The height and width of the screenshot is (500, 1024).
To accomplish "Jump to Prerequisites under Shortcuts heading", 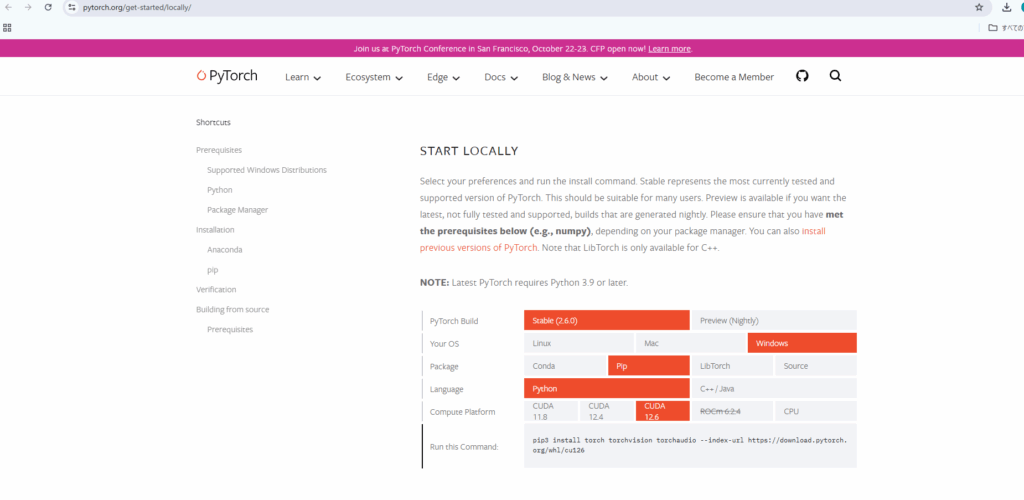I will tap(219, 150).
